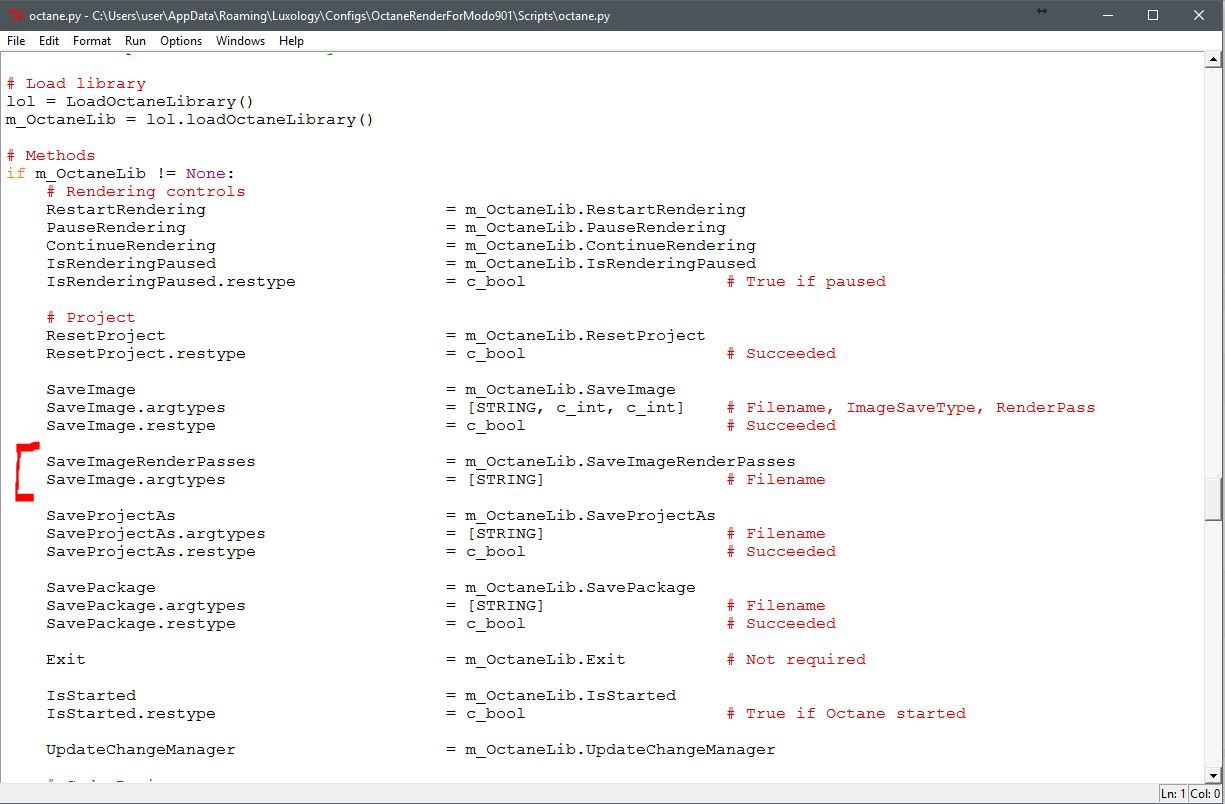Click the '# Not required' comment
This screenshot has width=1225, height=804.
pyautogui.click(x=796, y=660)
